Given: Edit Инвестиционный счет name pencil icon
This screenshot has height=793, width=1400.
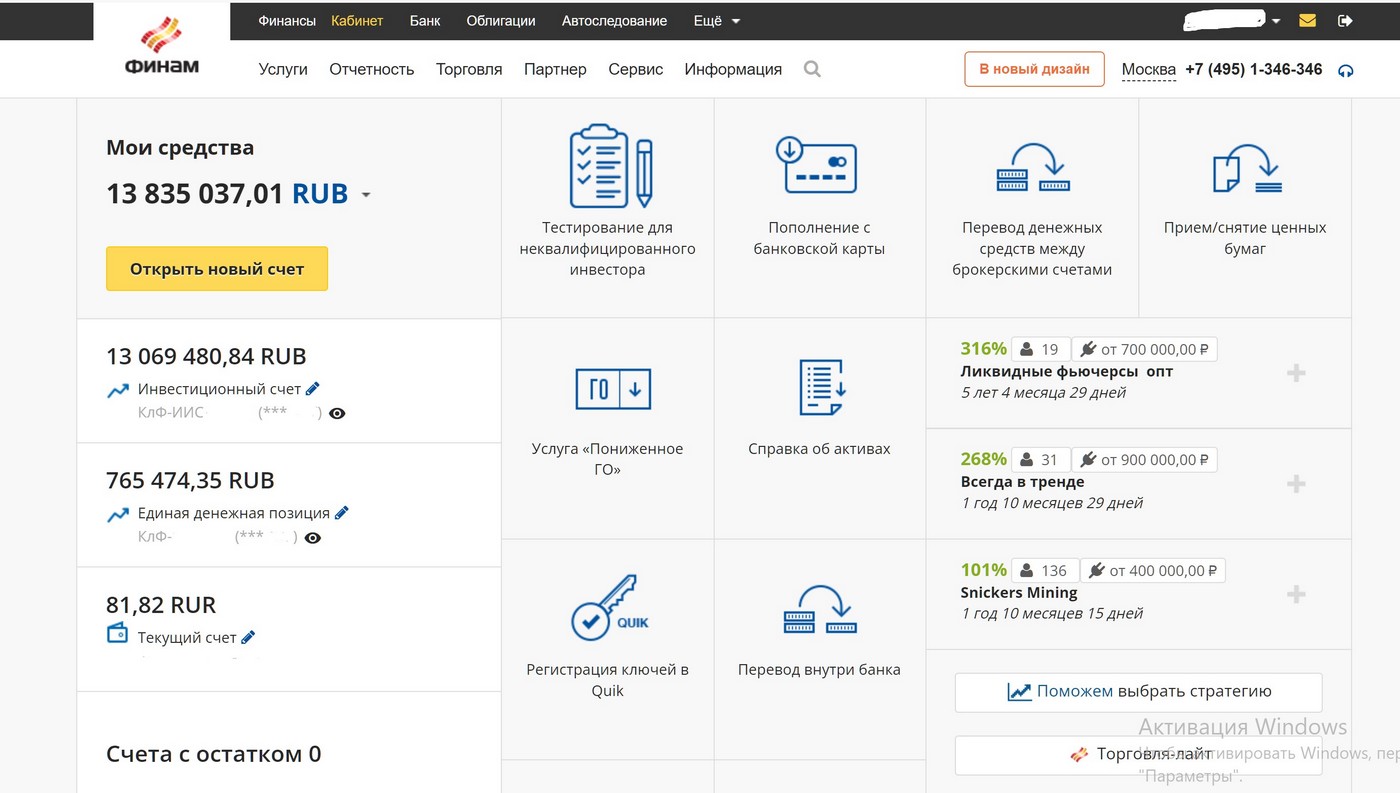Looking at the screenshot, I should (x=313, y=388).
